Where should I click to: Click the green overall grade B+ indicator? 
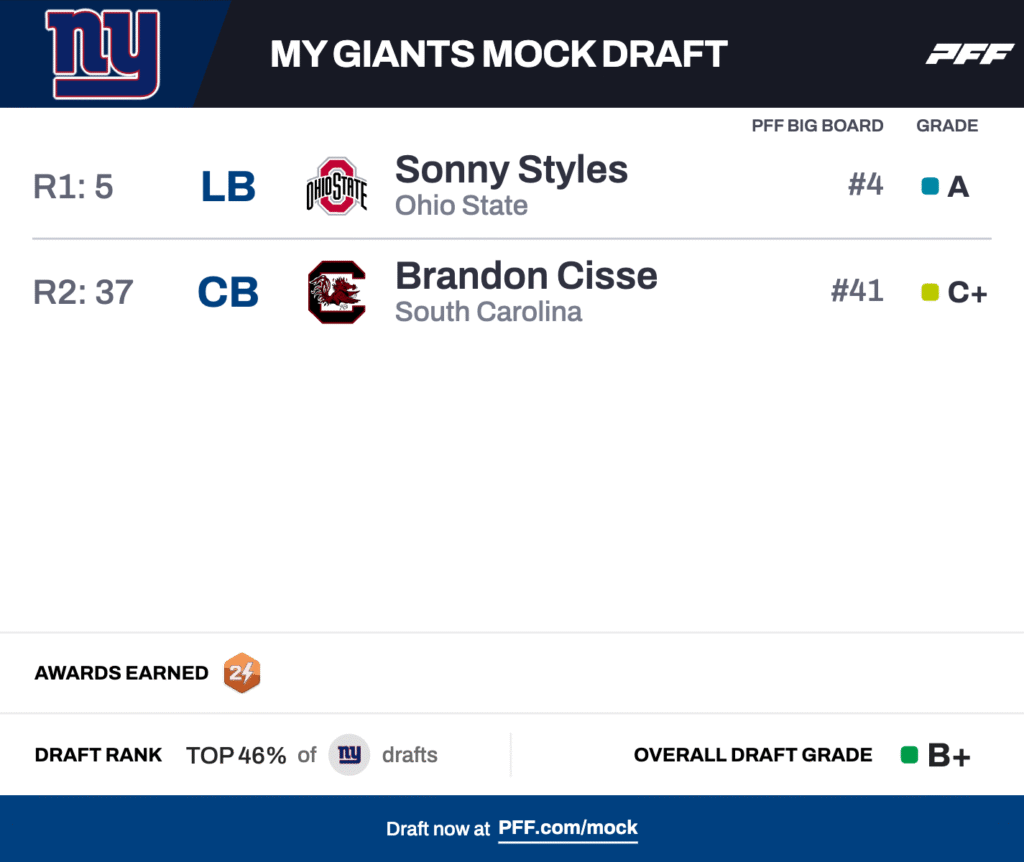coord(909,755)
